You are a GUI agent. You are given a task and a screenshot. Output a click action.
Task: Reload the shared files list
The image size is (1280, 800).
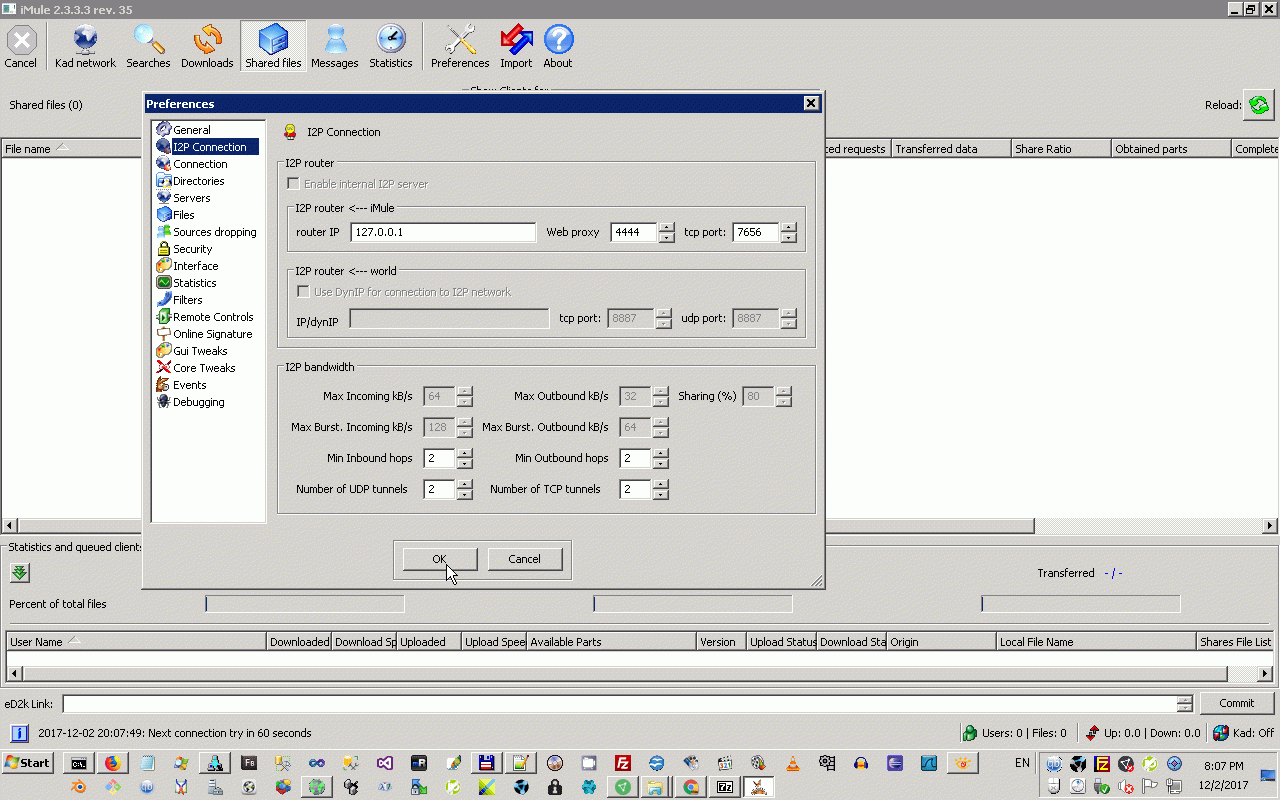point(1258,105)
